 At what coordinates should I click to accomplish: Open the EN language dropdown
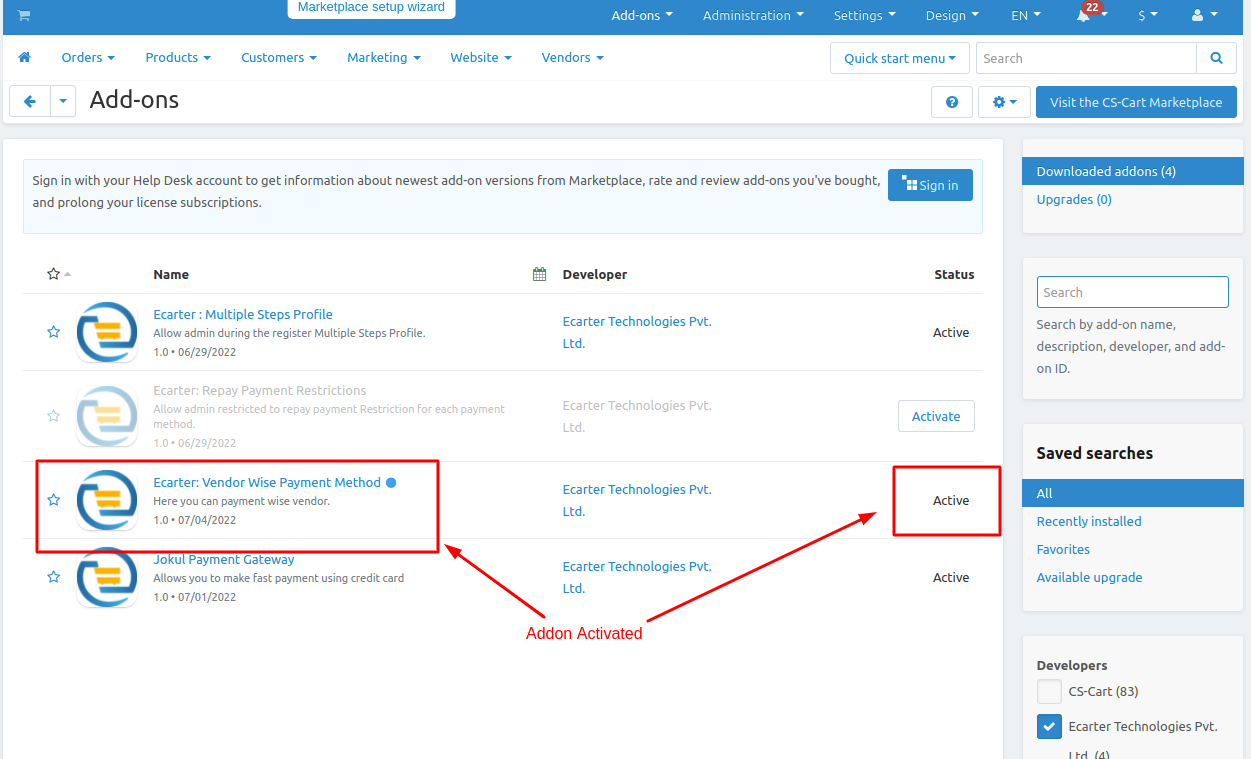1026,16
